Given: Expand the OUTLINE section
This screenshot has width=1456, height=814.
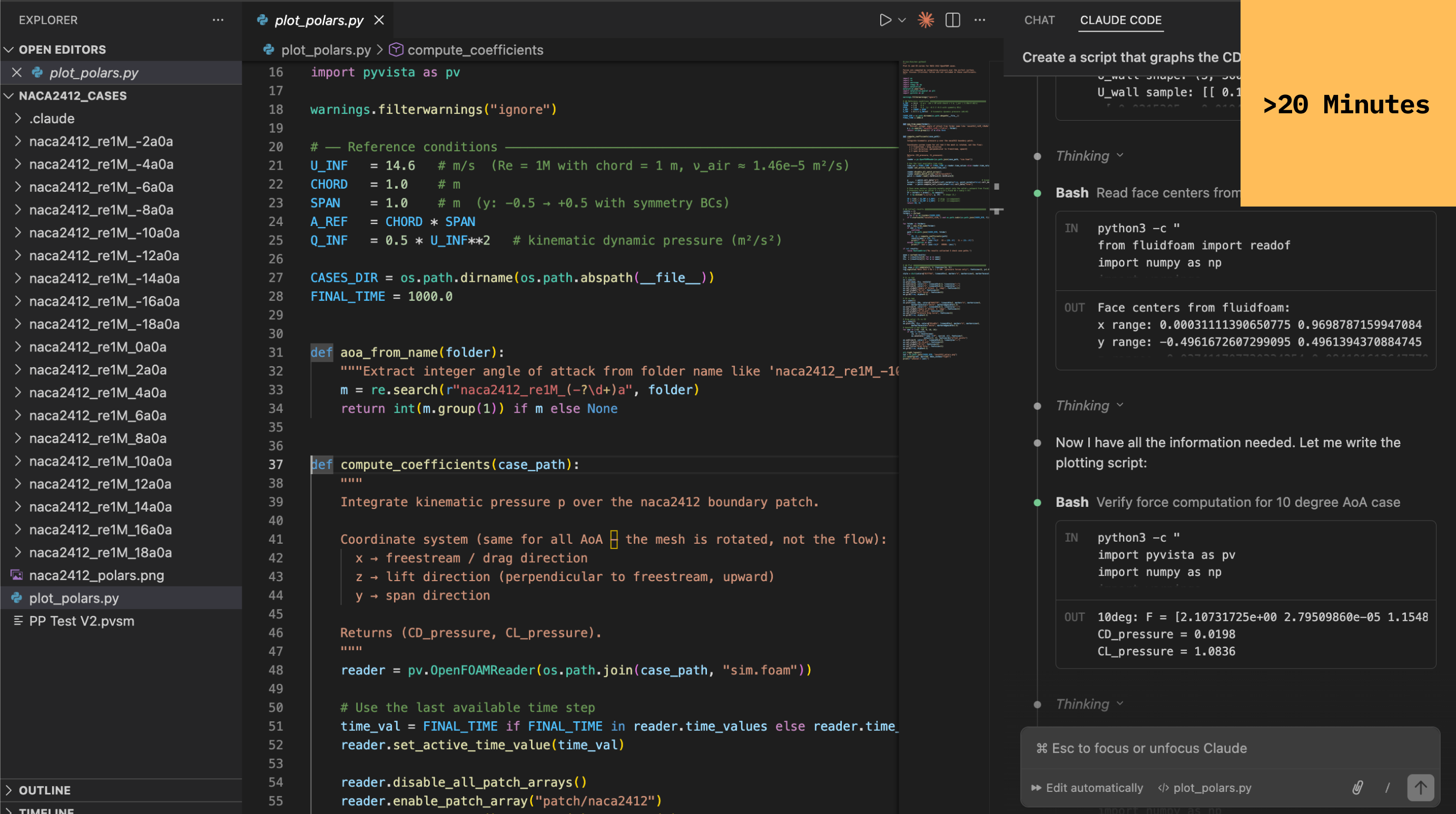Looking at the screenshot, I should pyautogui.click(x=45, y=790).
